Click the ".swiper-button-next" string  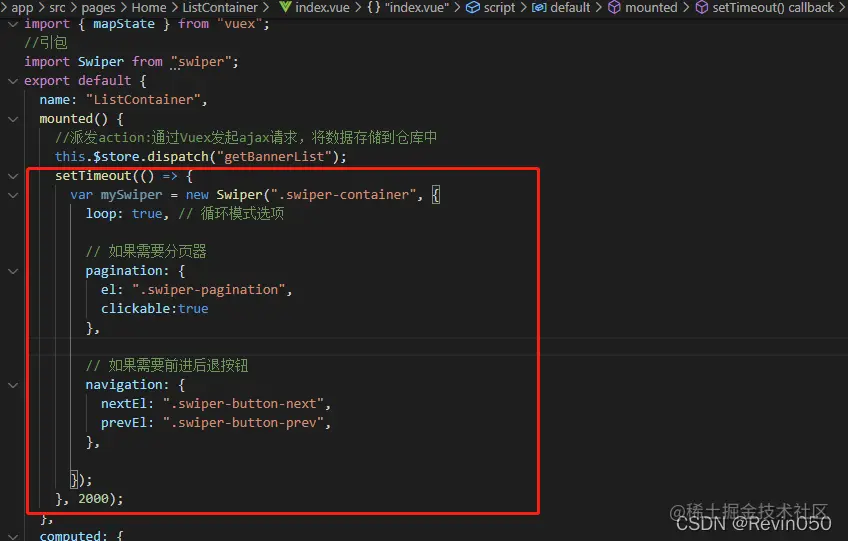click(x=243, y=404)
